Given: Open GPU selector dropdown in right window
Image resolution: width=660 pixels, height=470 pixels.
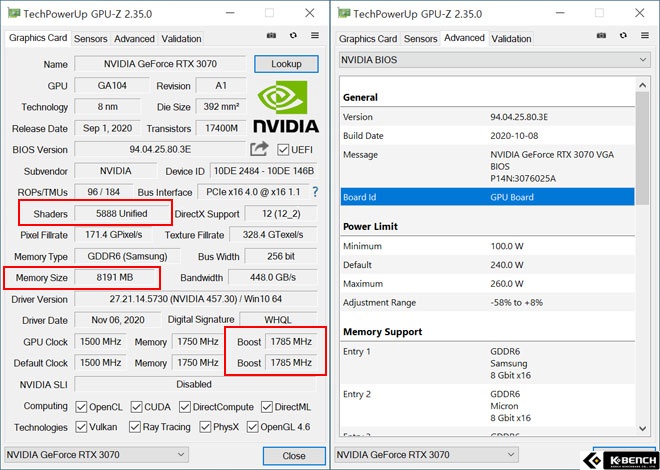Looking at the screenshot, I should [x=426, y=455].
